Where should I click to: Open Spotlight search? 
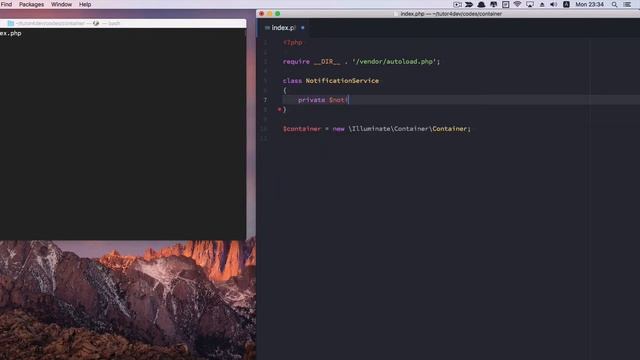click(614, 4)
